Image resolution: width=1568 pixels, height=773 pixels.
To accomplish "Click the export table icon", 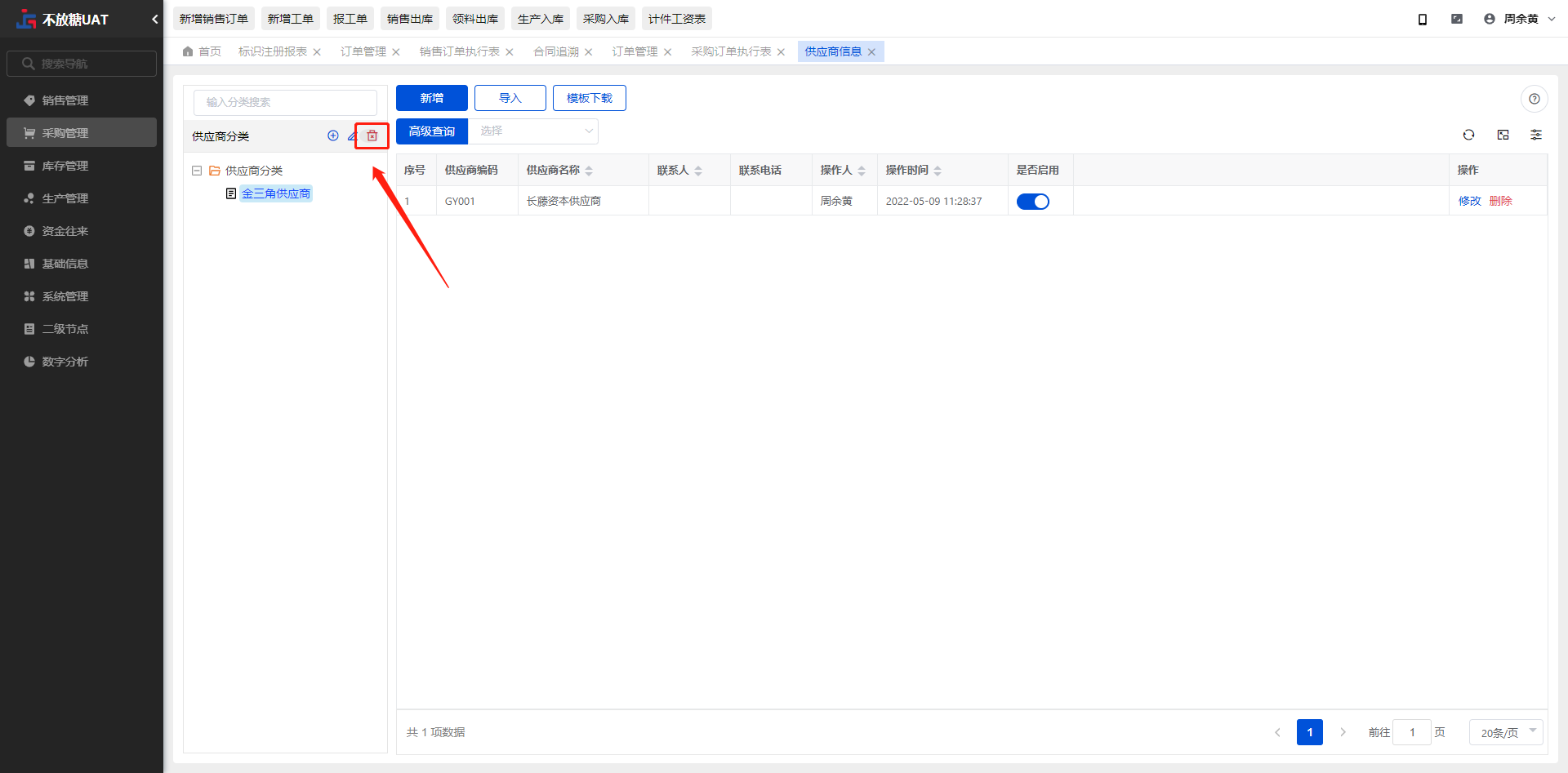I will coord(1503,135).
